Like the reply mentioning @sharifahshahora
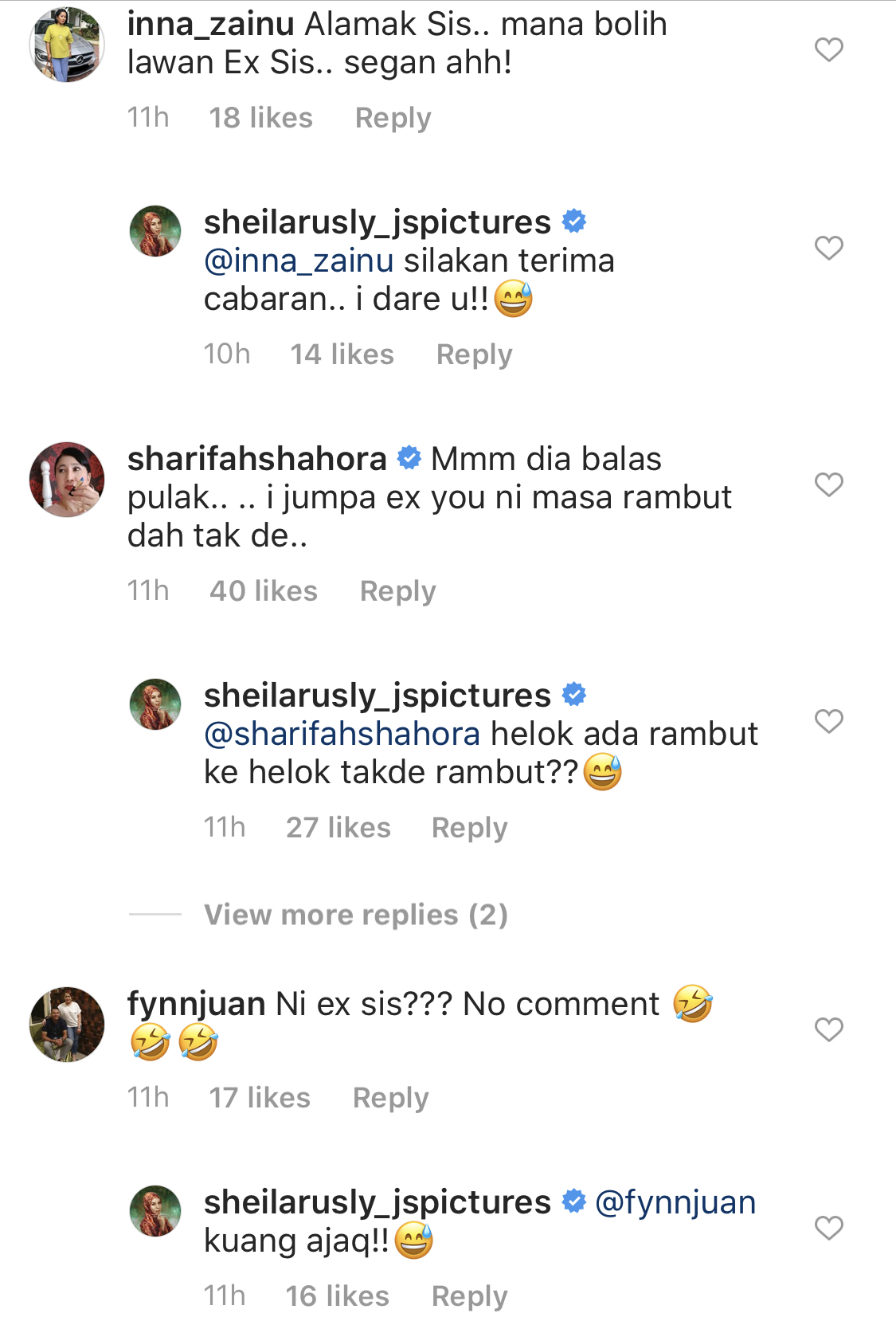 tap(828, 721)
